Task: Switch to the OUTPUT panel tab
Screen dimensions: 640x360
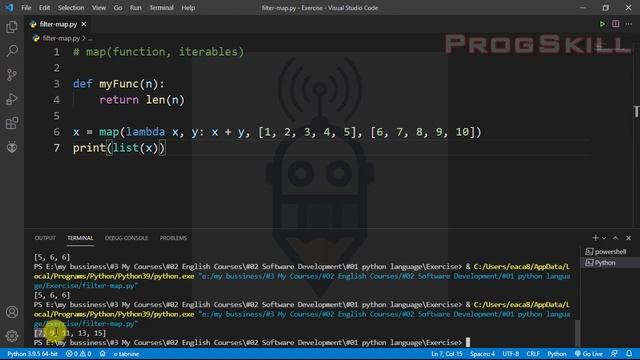Action: click(x=45, y=238)
